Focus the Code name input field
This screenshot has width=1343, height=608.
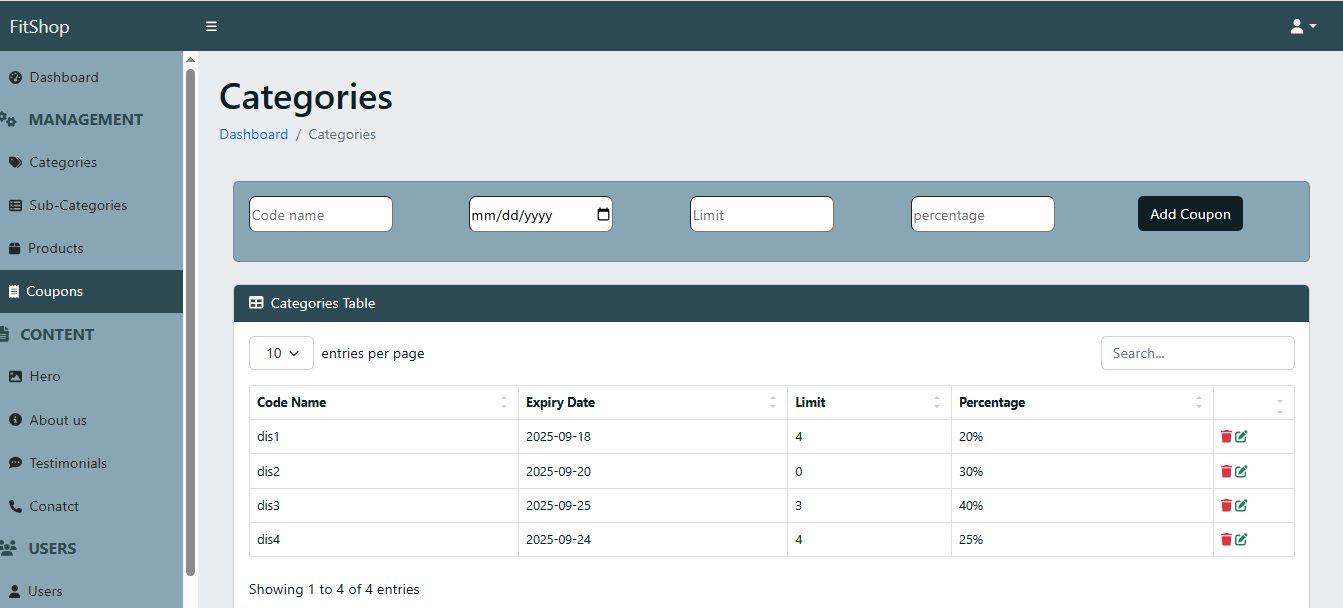(320, 214)
